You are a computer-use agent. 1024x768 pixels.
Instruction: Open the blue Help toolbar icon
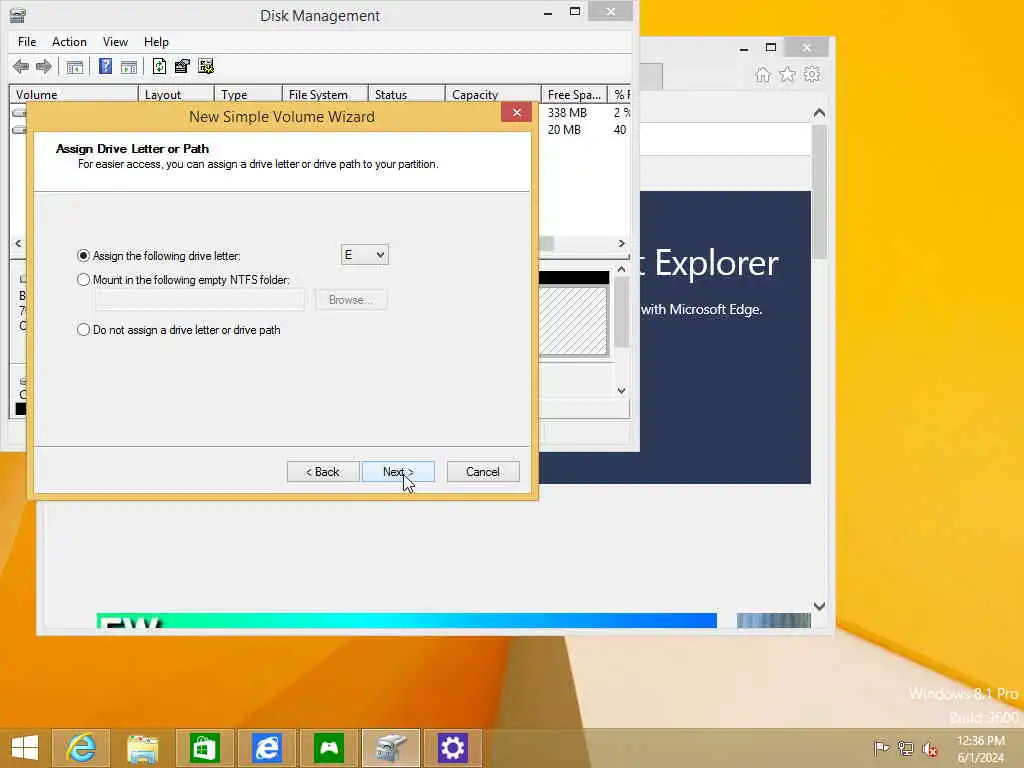click(105, 66)
